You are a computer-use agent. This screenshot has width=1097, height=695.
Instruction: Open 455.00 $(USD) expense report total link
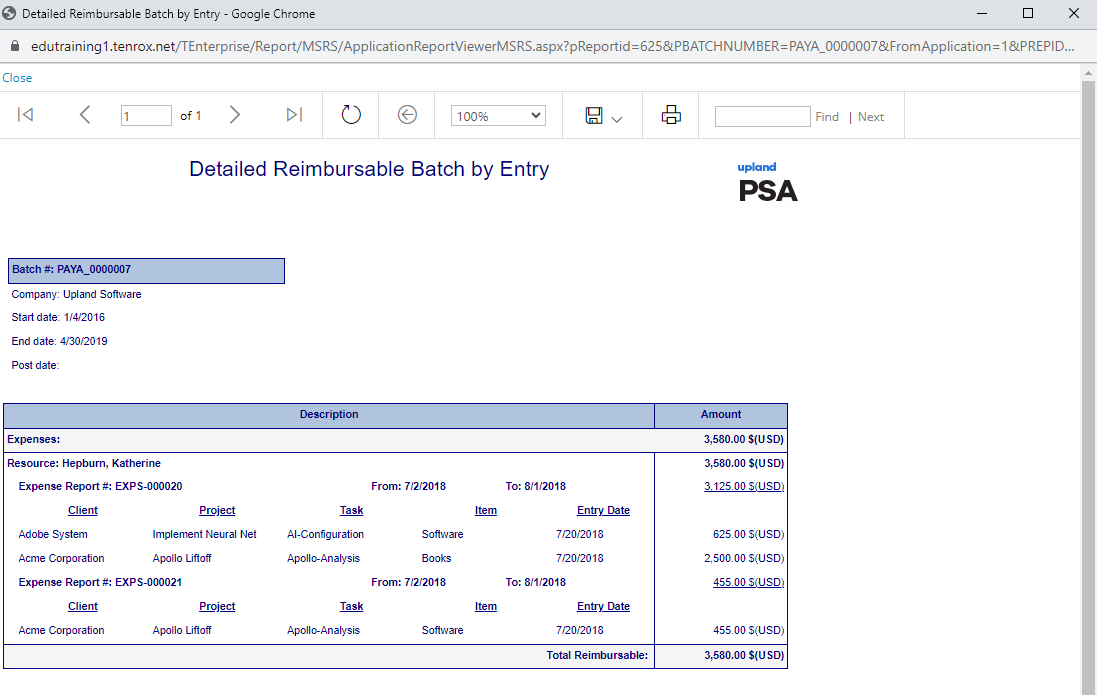pos(749,582)
